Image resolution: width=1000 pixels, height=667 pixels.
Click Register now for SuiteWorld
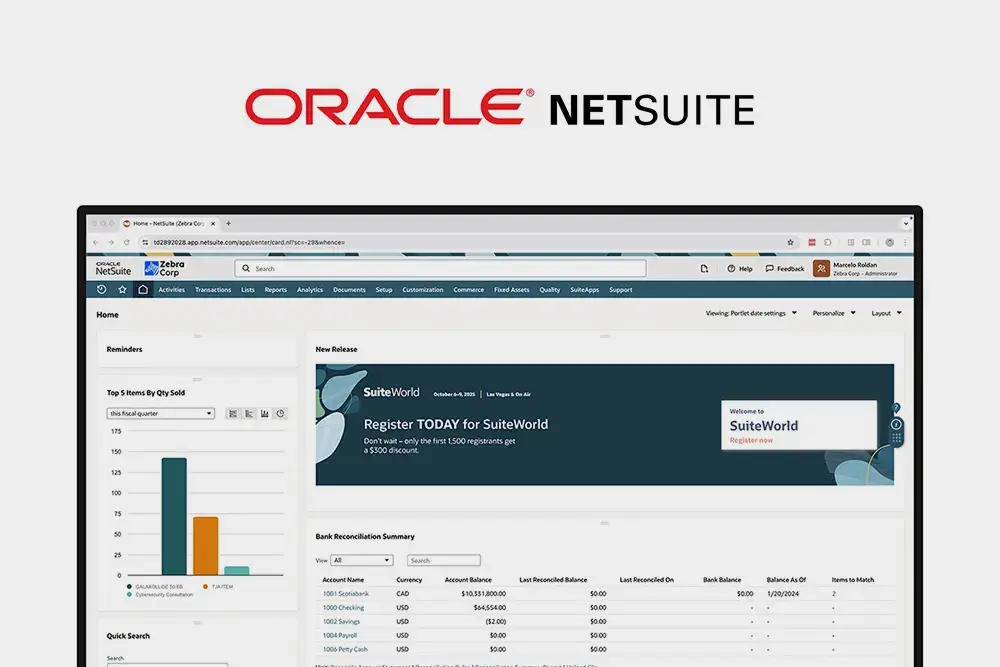click(751, 440)
